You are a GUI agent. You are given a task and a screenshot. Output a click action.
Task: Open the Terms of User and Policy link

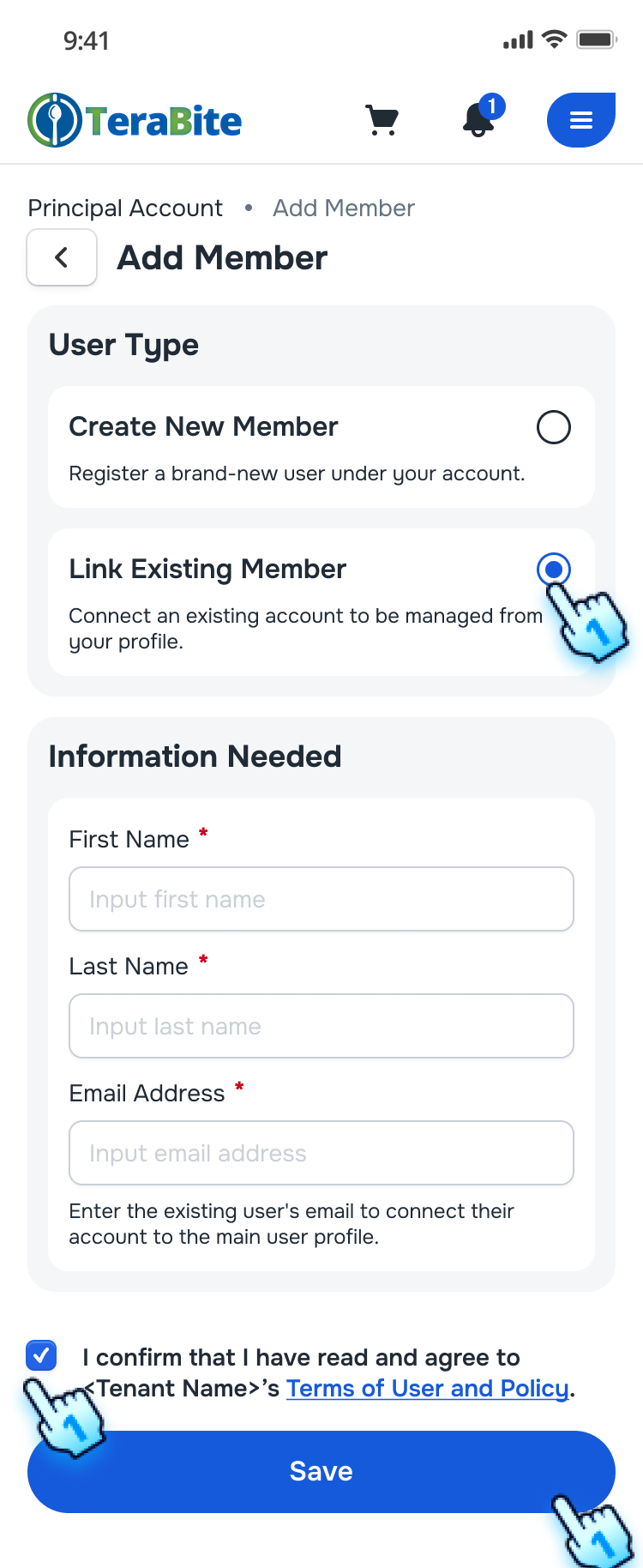[427, 1388]
